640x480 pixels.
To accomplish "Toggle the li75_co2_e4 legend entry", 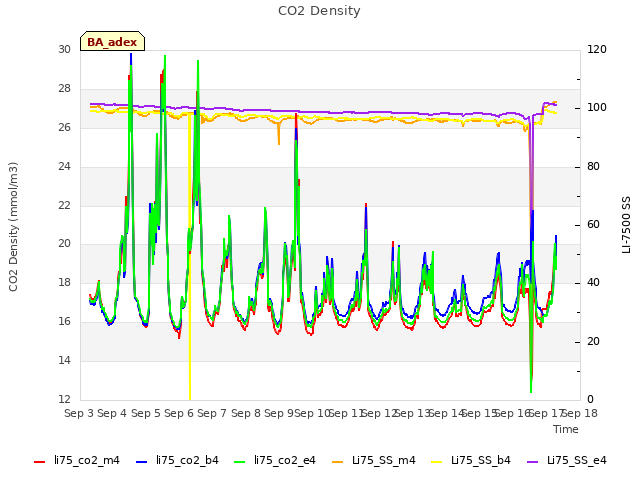I will point(275,460).
